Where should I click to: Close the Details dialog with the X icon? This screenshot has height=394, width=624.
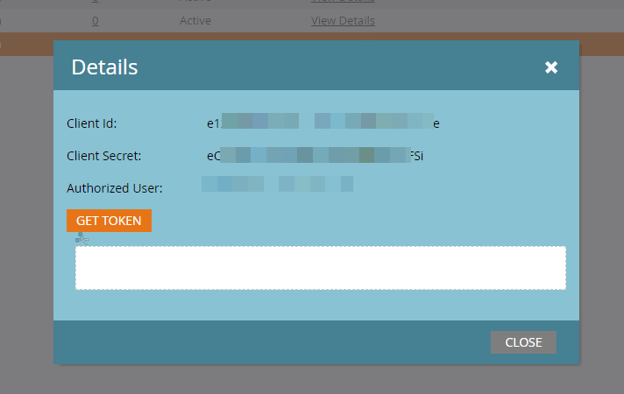click(x=551, y=67)
